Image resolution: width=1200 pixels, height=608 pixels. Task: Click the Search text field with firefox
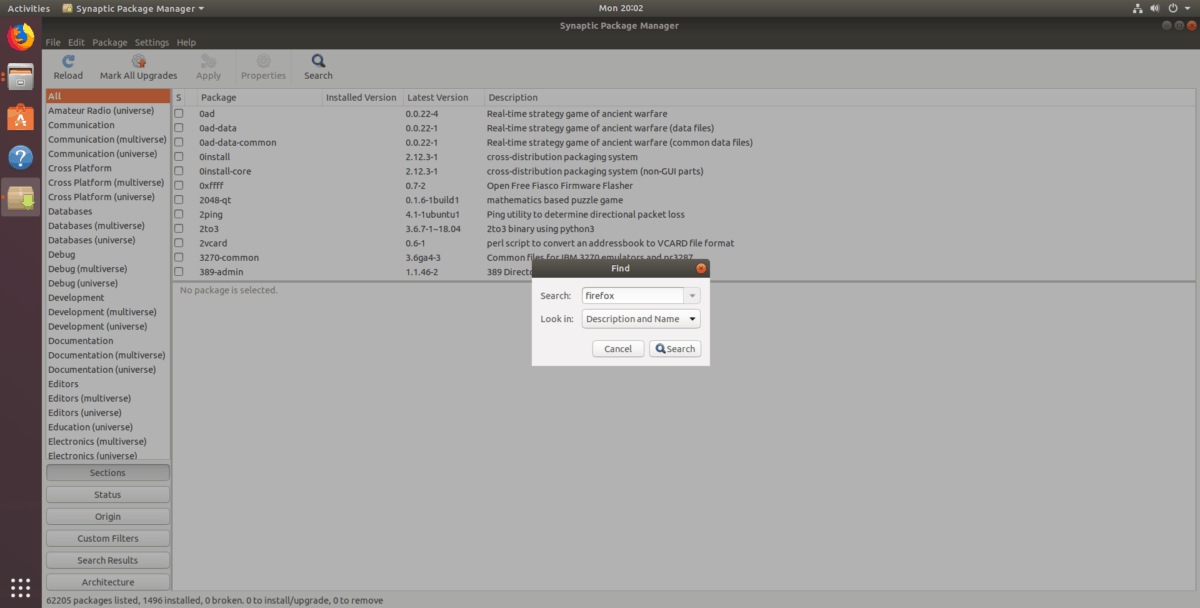pyautogui.click(x=633, y=296)
